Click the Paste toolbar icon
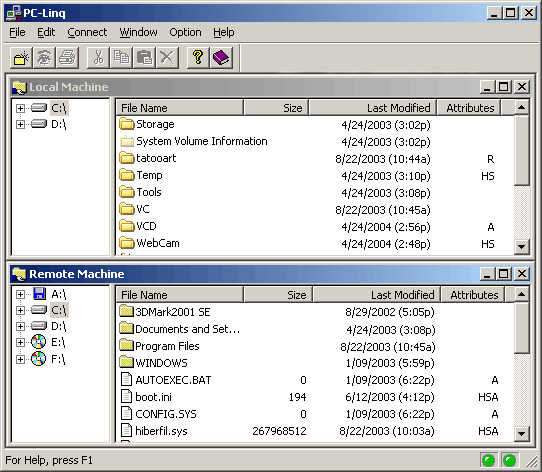Viewport: 542px width, 472px height. coord(144,57)
